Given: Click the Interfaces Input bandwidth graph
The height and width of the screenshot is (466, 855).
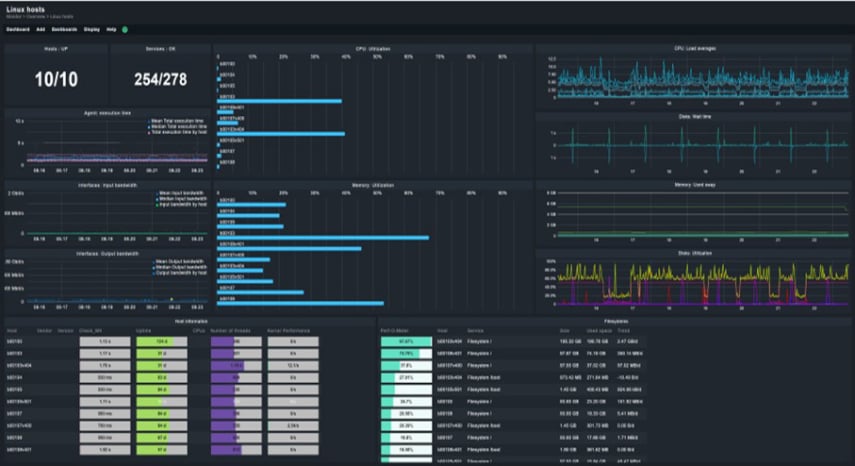Looking at the screenshot, I should tap(106, 213).
